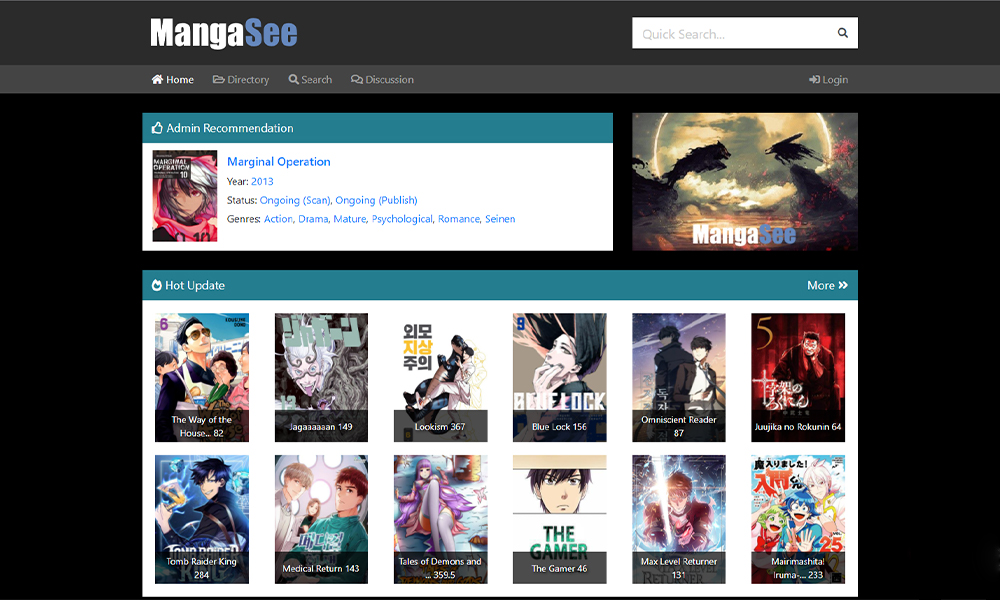Click the Marginal Operation cover thumbnail
Screen dimensions: 1000x600
pos(185,196)
